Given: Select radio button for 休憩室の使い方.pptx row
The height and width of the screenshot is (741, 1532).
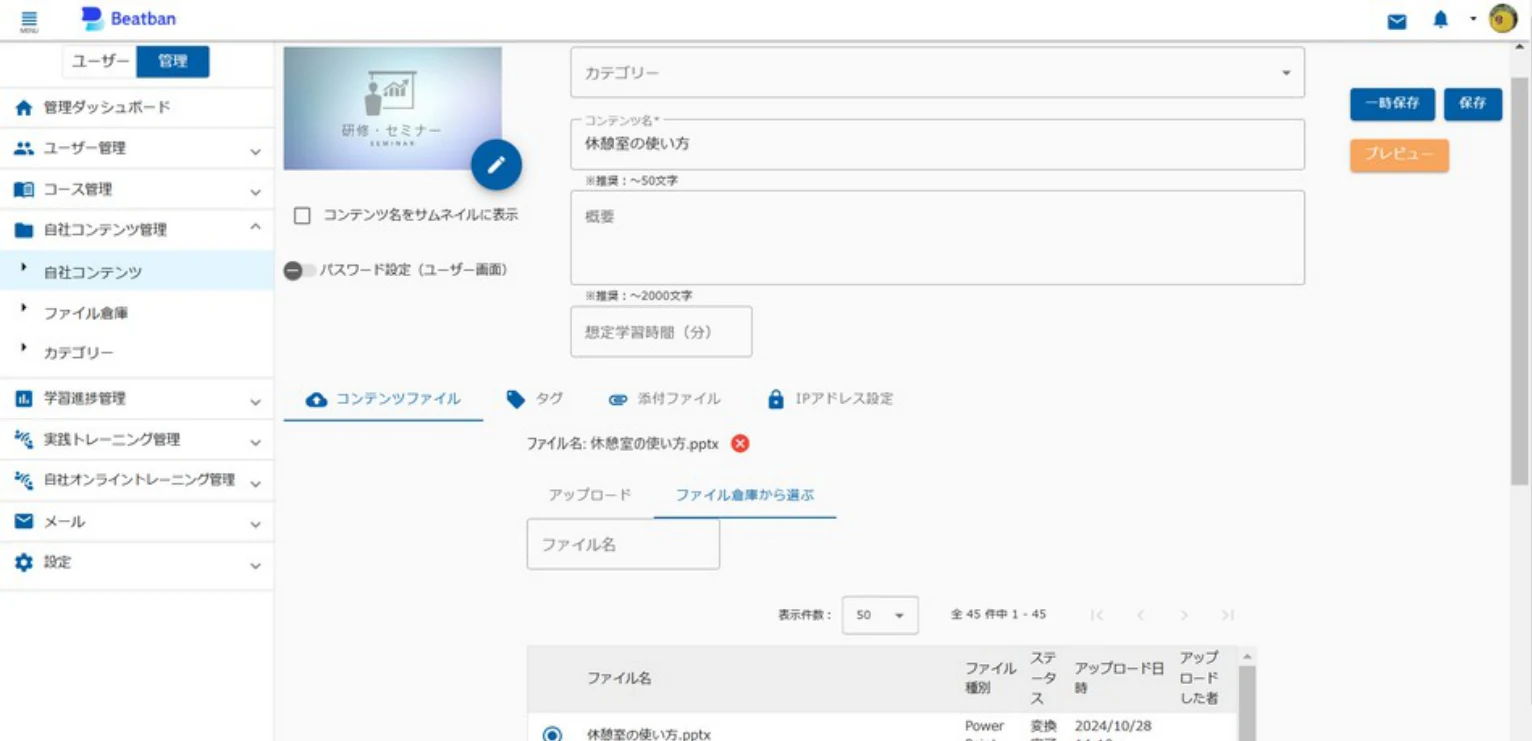Looking at the screenshot, I should click(x=552, y=734).
